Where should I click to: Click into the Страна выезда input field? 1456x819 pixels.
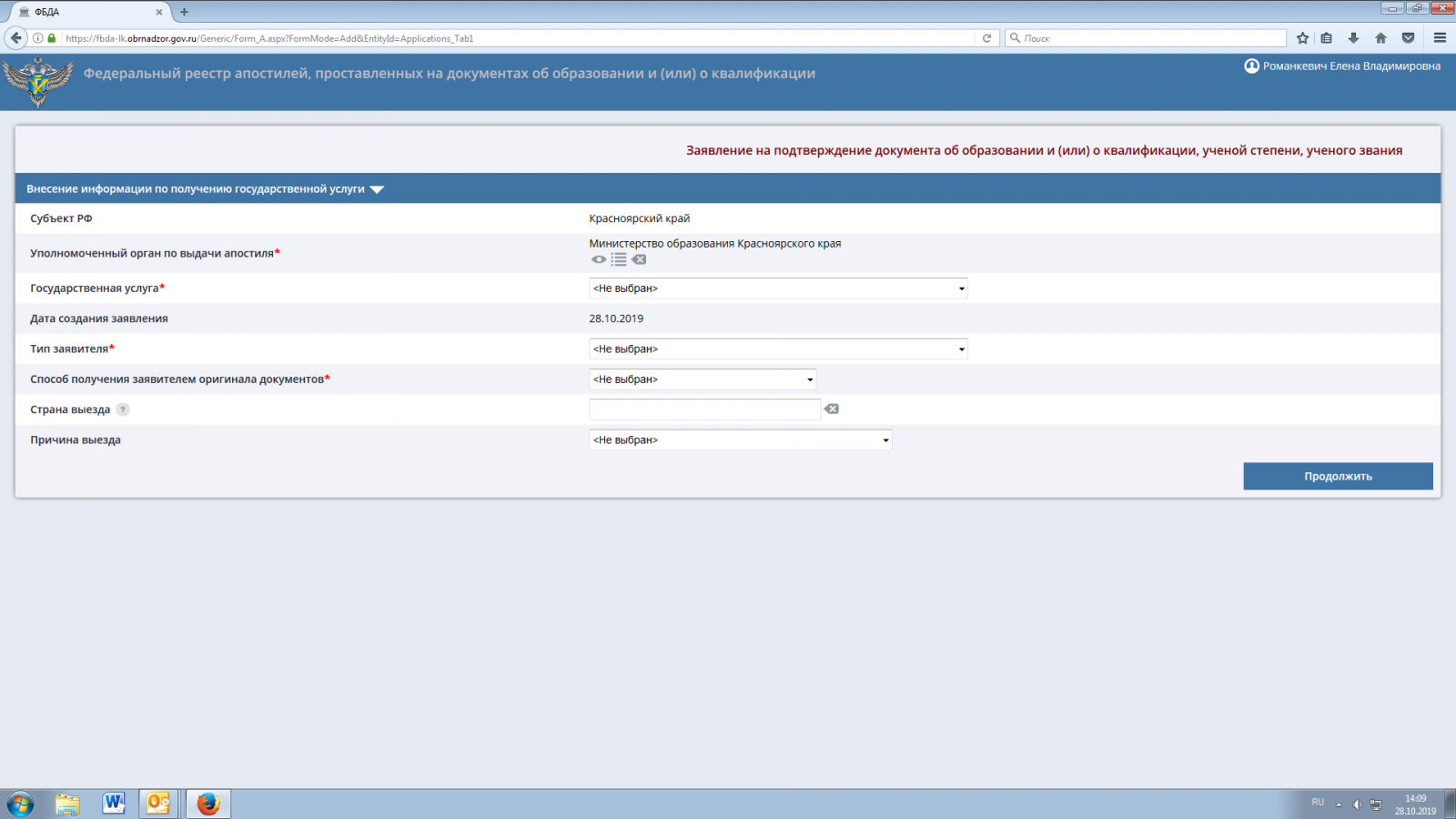(x=704, y=409)
